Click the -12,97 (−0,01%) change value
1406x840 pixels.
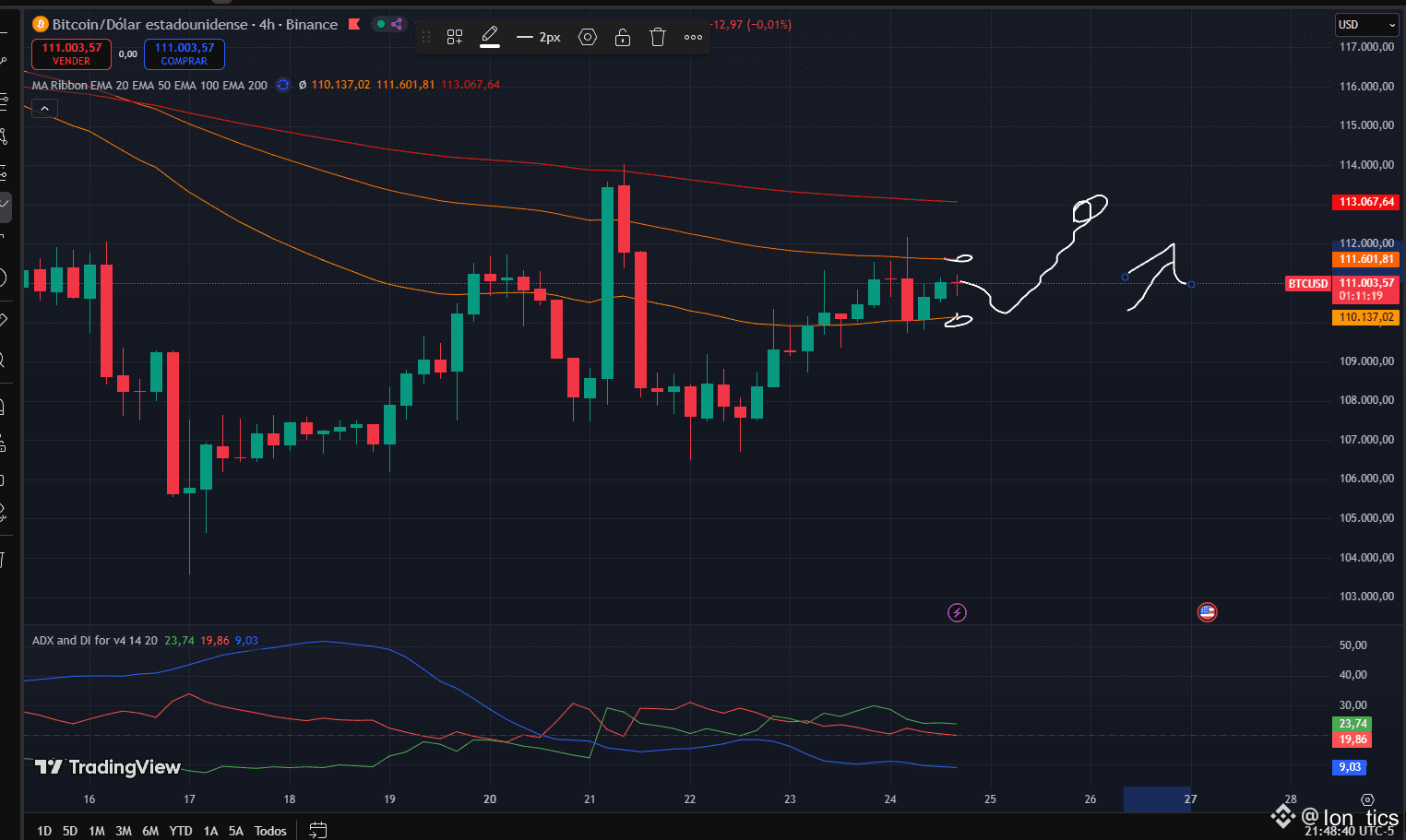[752, 25]
